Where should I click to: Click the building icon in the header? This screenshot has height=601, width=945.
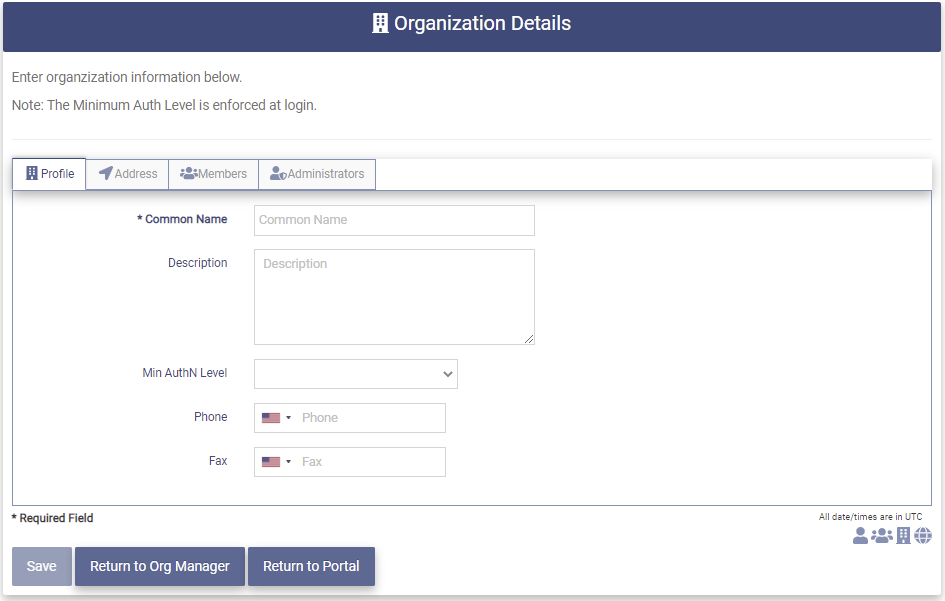coord(380,23)
